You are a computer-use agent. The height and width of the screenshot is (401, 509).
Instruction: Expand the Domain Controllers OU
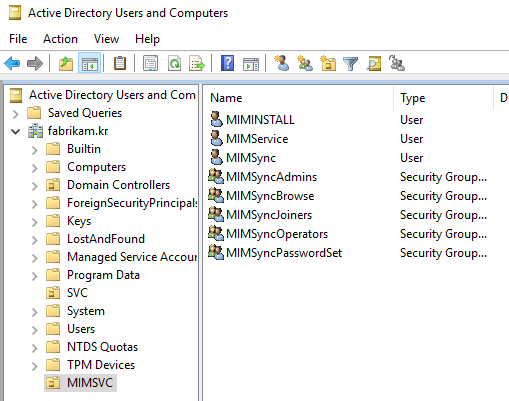34,186
